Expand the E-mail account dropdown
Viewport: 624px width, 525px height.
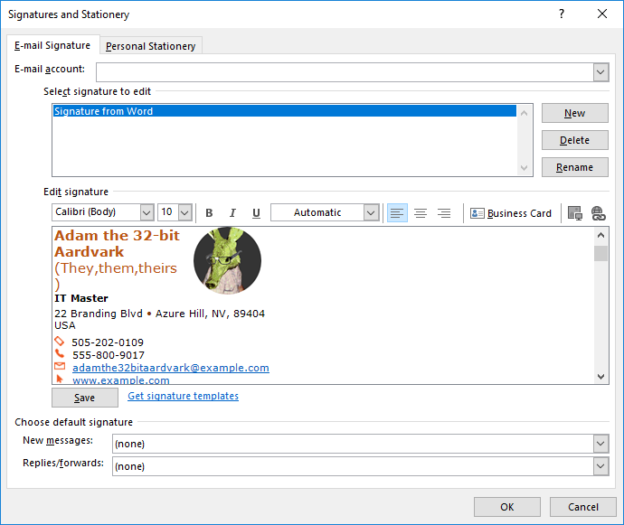coord(600,72)
